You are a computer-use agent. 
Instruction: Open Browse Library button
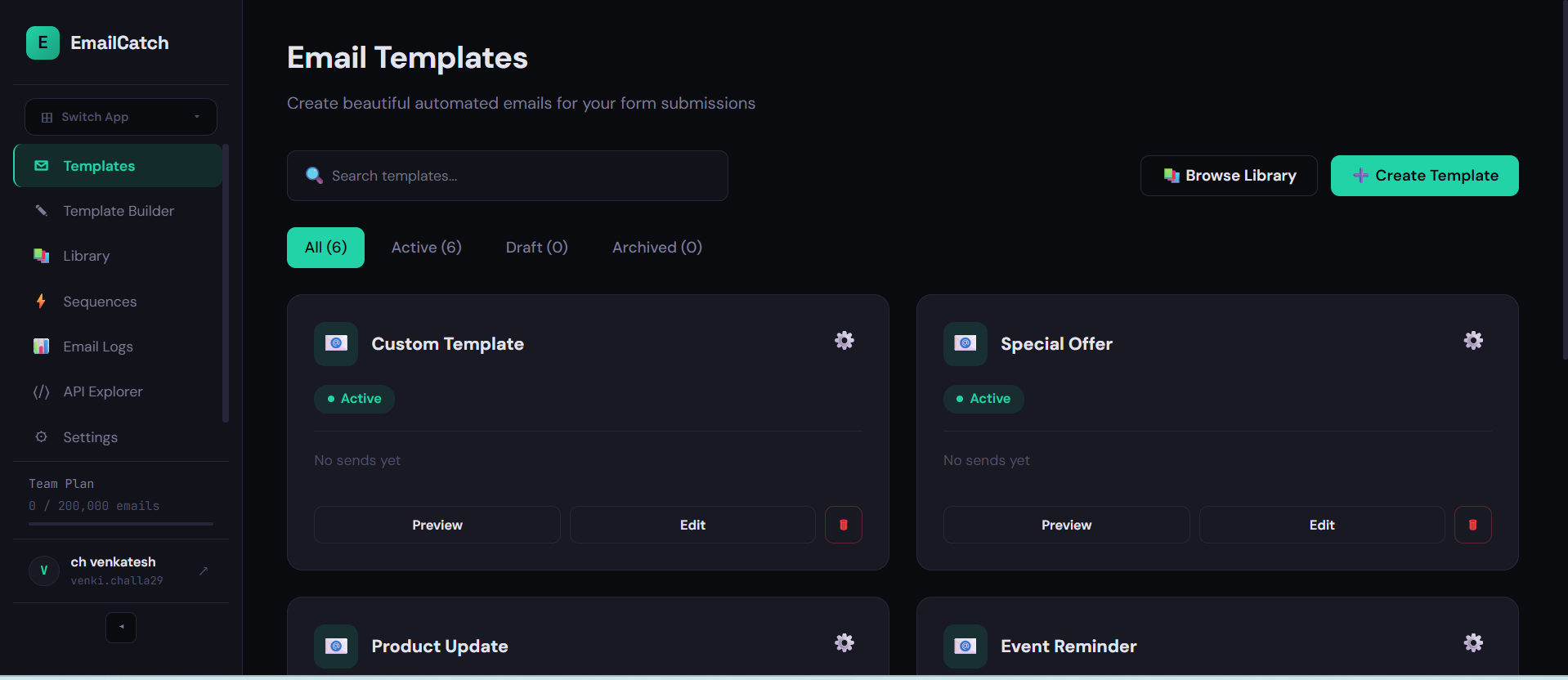(1228, 176)
